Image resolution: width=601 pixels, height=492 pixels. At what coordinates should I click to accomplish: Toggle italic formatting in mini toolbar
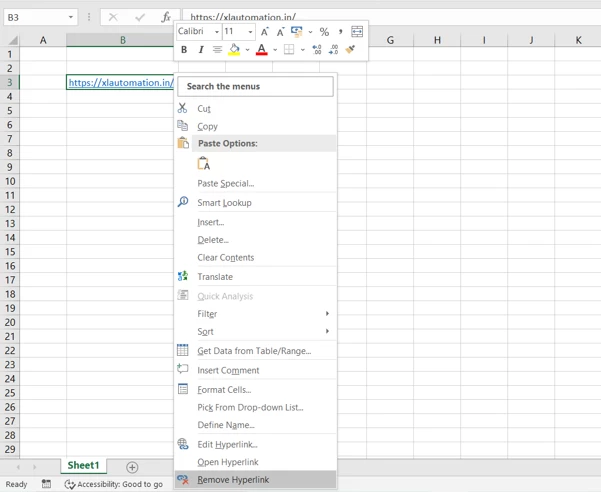[x=201, y=49]
